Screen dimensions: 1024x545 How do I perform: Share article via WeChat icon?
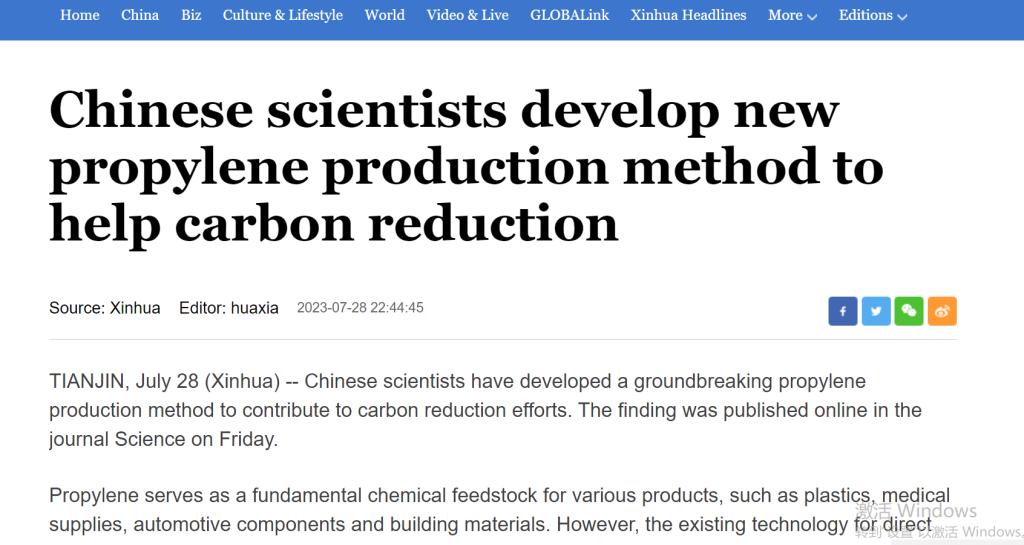[909, 311]
